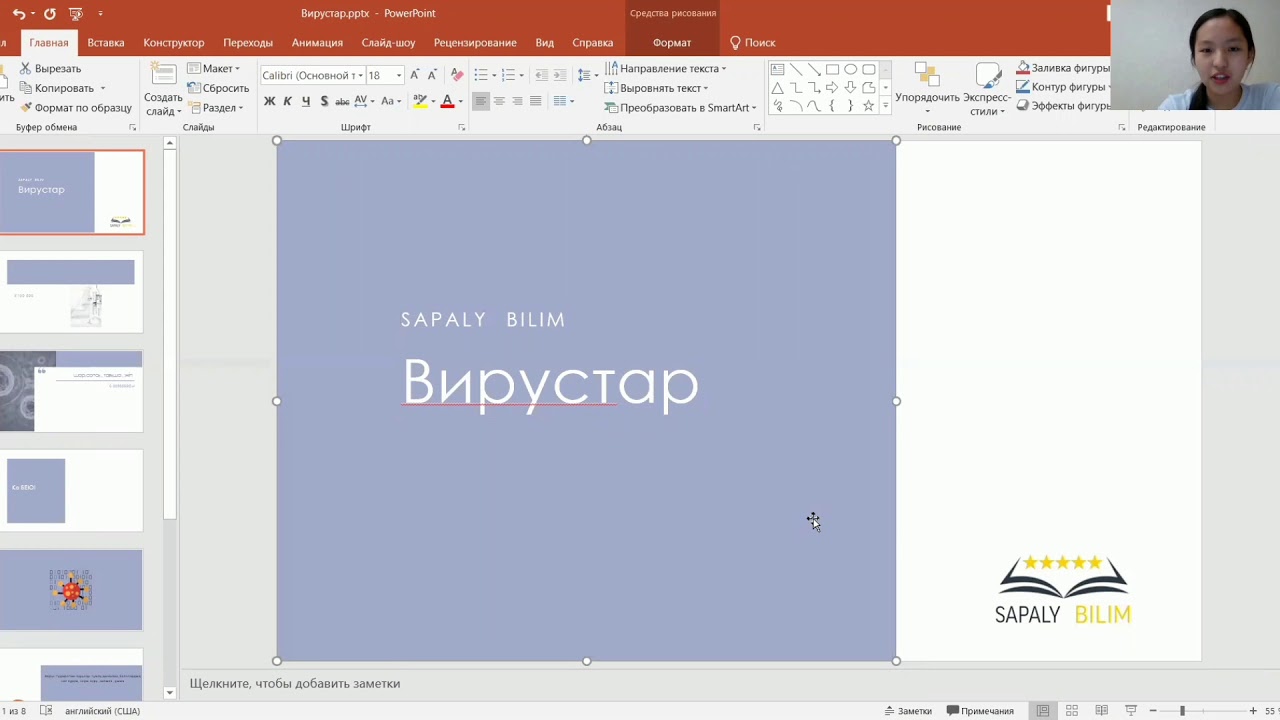Toggle underline Ч formatting
The image size is (1280, 720).
point(305,101)
